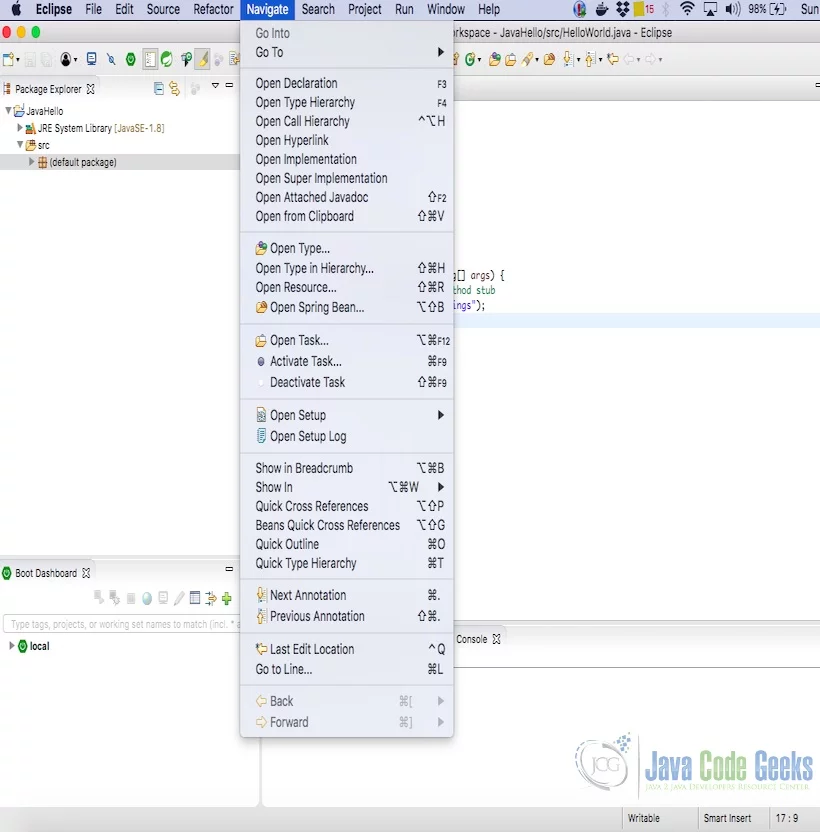
Task: Expand the Open Setup submenu
Action: (347, 415)
